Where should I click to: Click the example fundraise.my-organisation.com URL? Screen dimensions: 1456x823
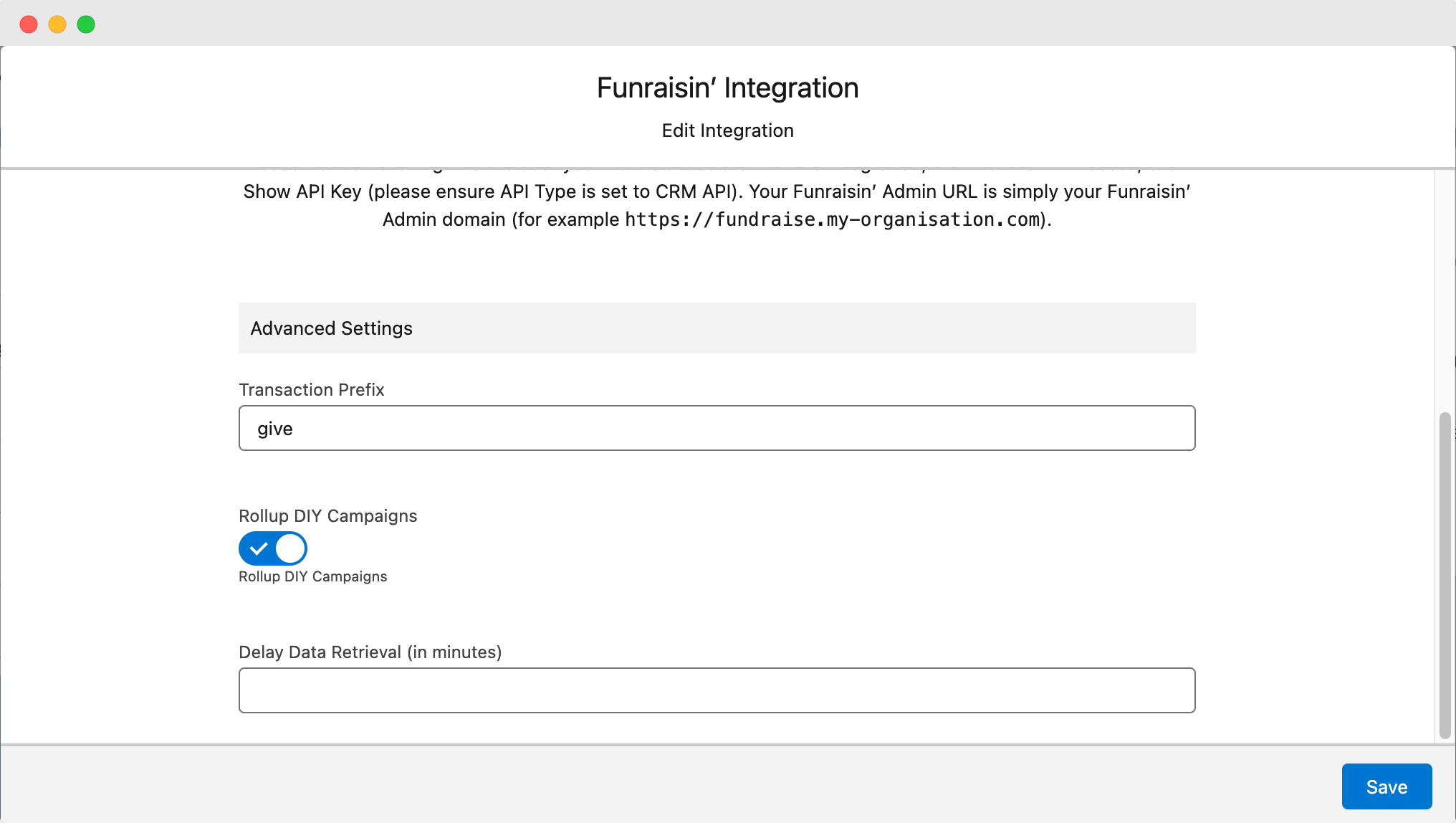coord(832,219)
